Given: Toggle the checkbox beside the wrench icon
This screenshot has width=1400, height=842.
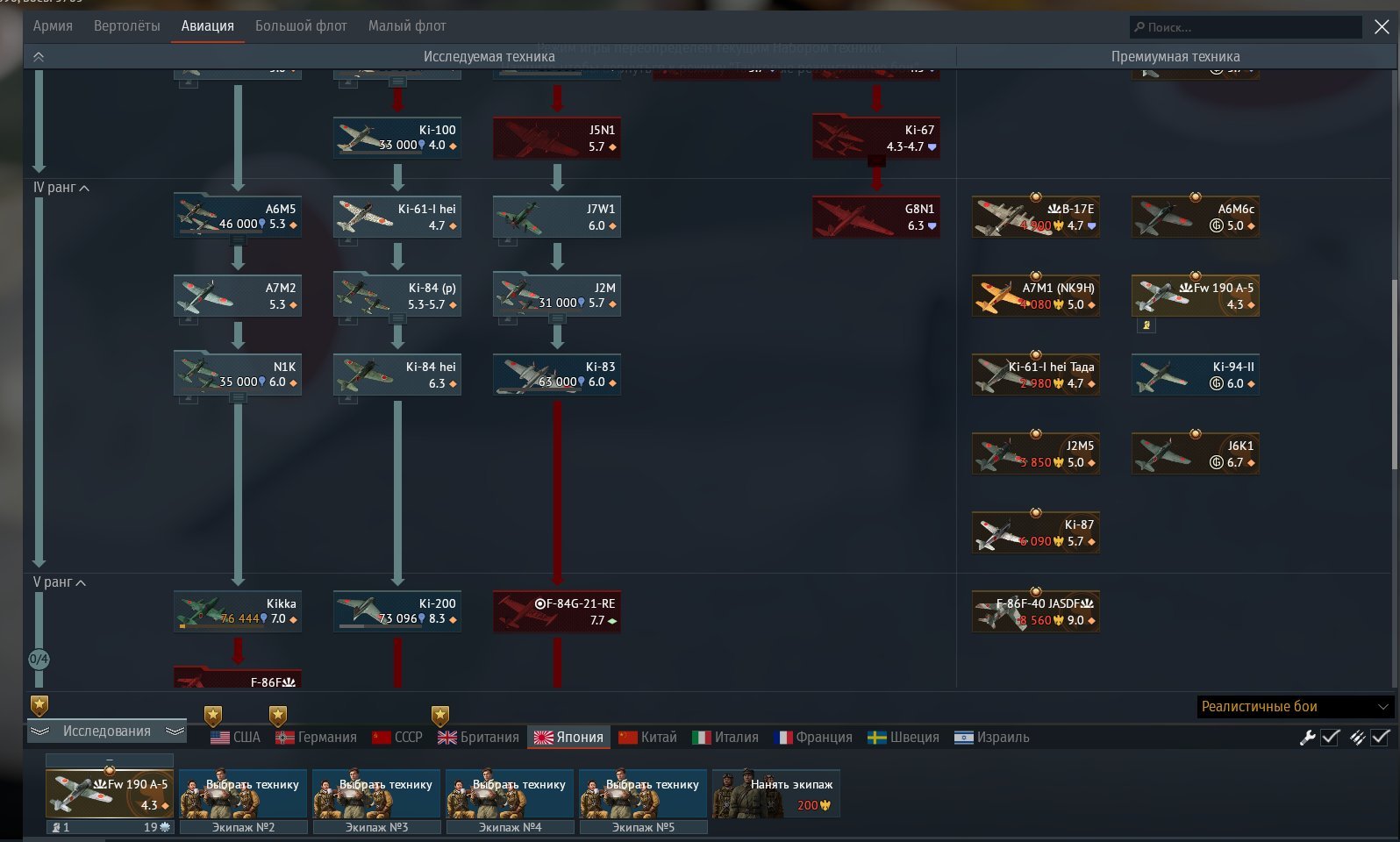Looking at the screenshot, I should [x=1330, y=738].
